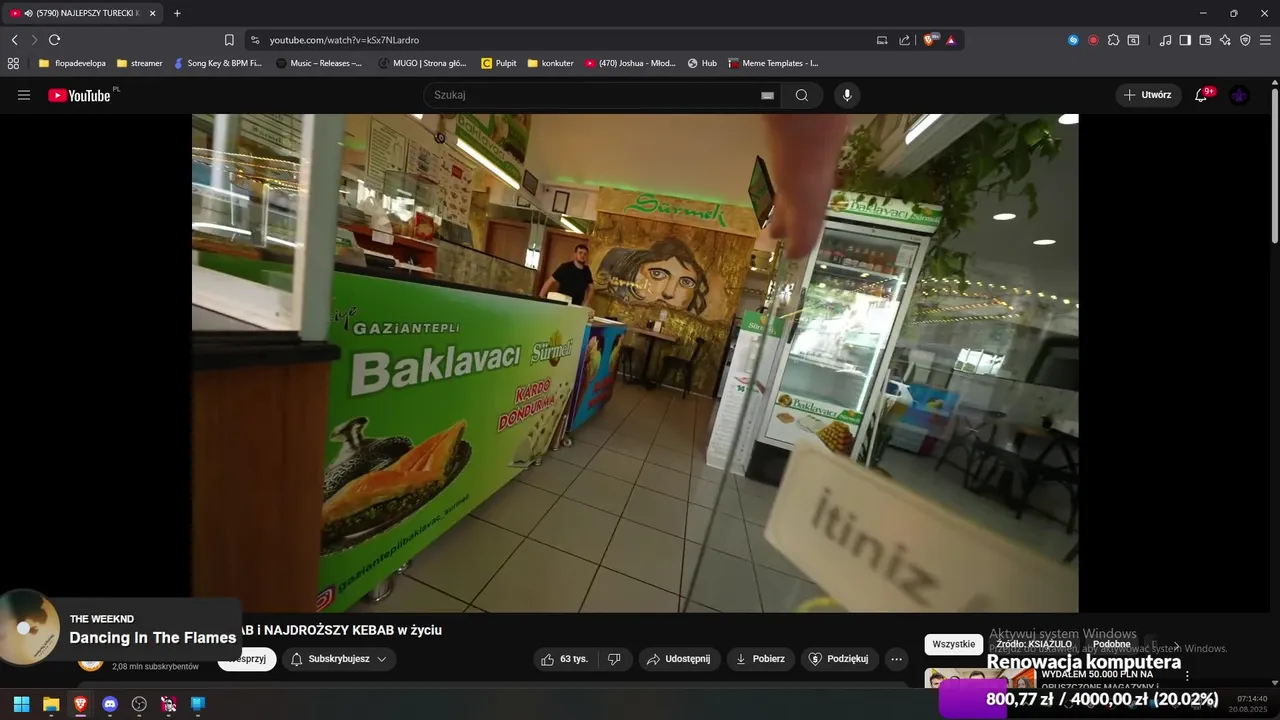Click the red record extension icon
The image size is (1280, 720).
point(1093,40)
